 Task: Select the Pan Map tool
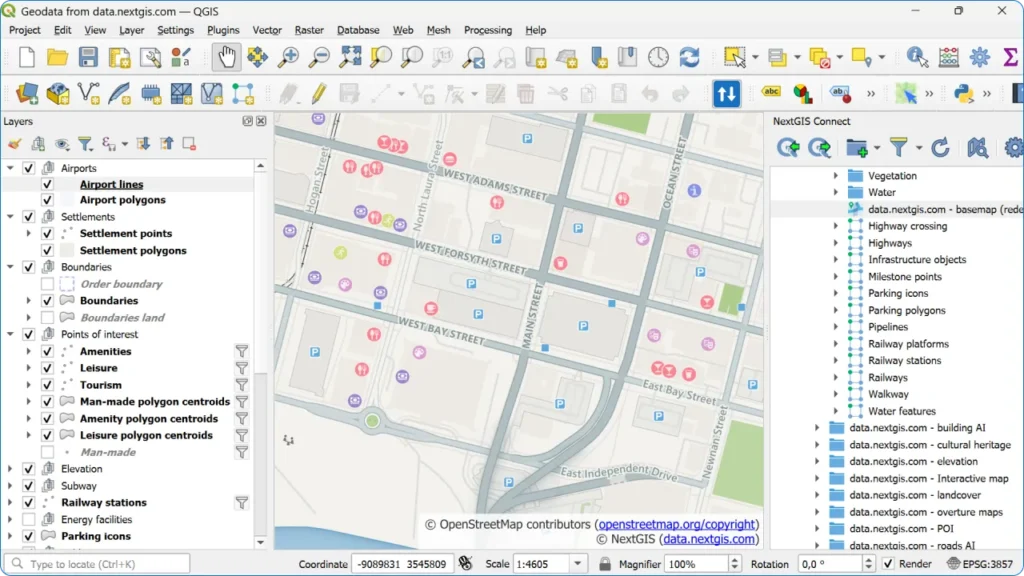(226, 58)
